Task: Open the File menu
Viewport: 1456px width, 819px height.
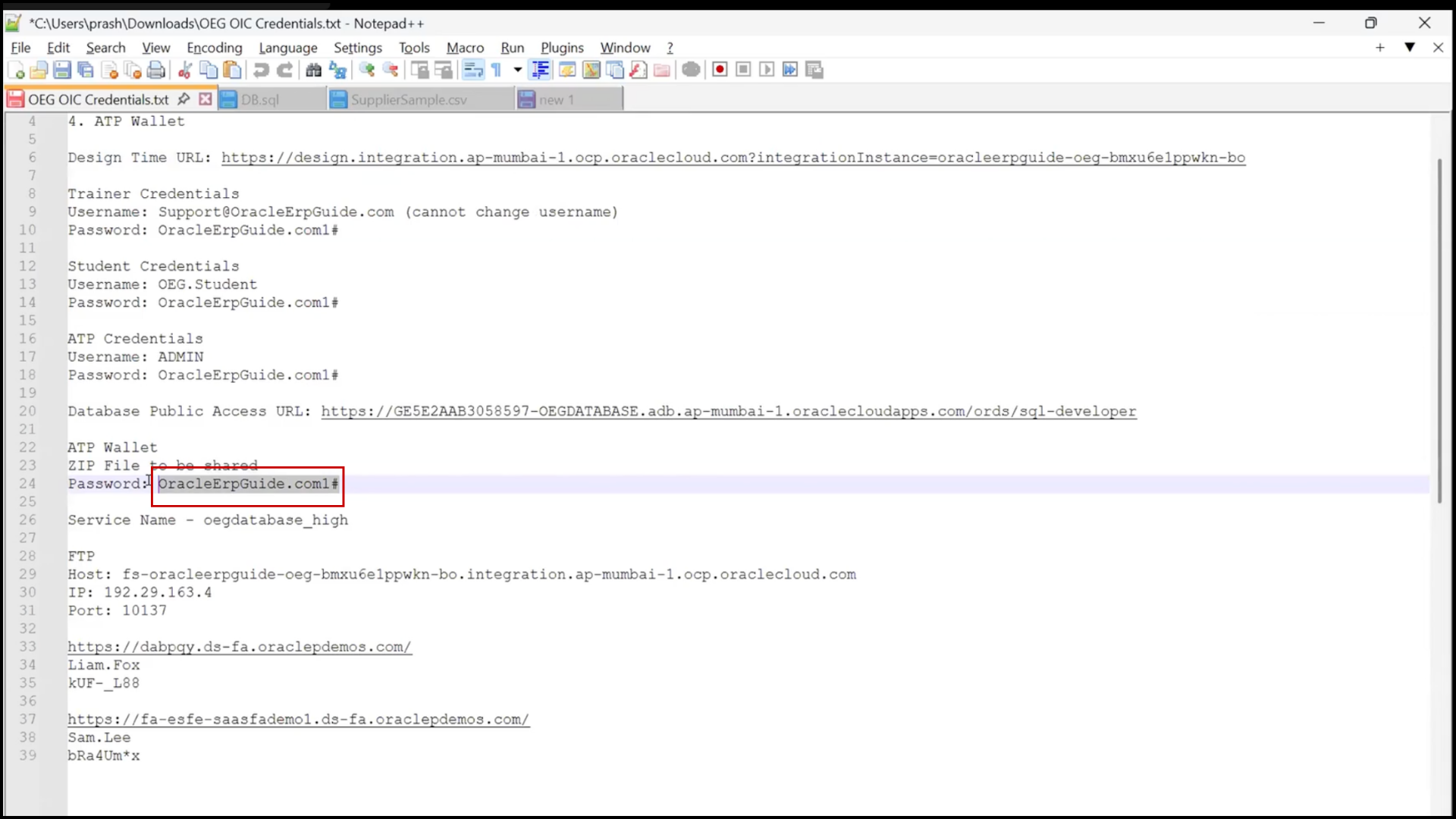Action: coord(20,48)
